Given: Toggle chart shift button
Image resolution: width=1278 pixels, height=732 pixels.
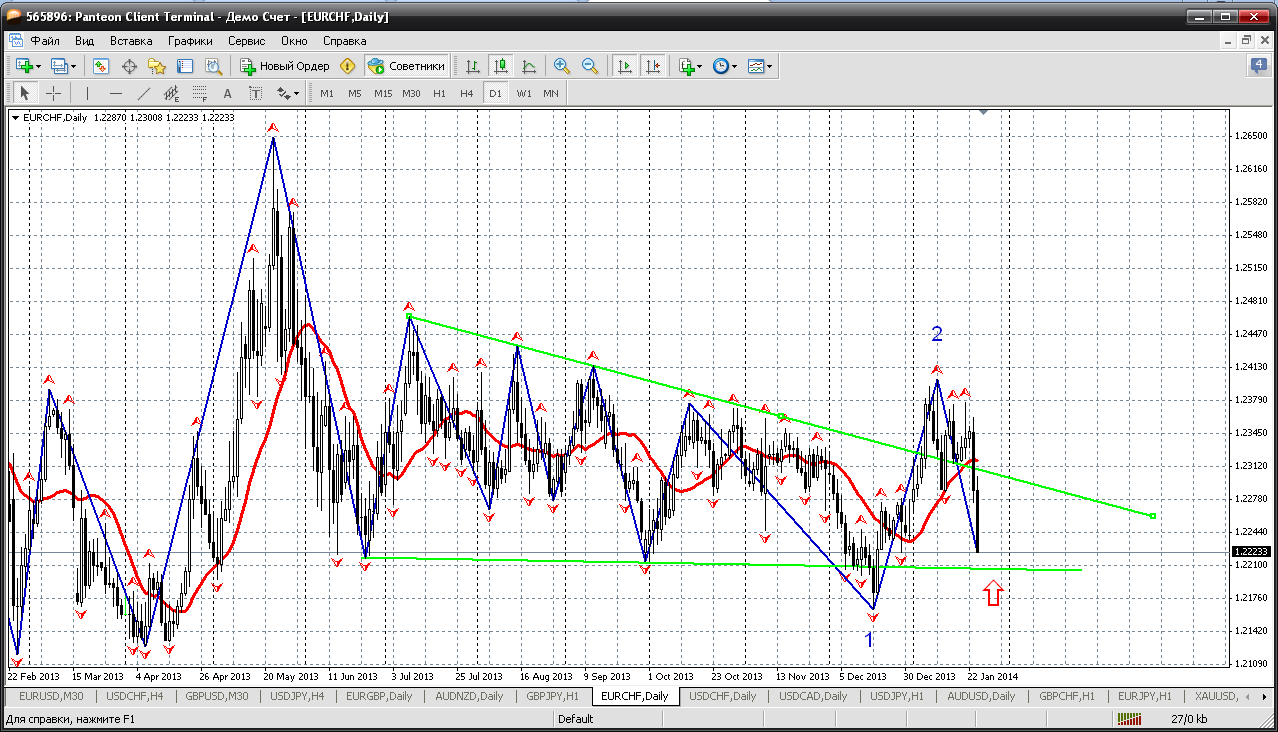Looking at the screenshot, I should pyautogui.click(x=653, y=66).
